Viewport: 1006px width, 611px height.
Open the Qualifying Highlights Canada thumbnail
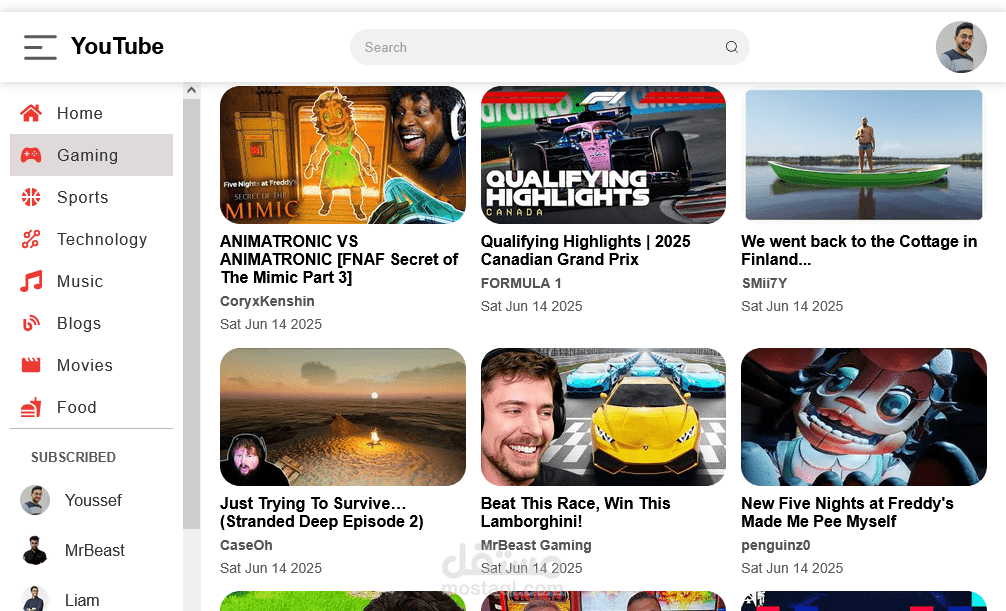(x=603, y=155)
